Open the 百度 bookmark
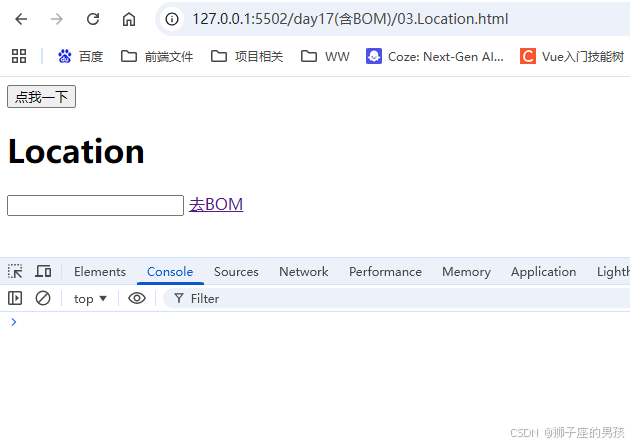630x444 pixels. click(80, 57)
